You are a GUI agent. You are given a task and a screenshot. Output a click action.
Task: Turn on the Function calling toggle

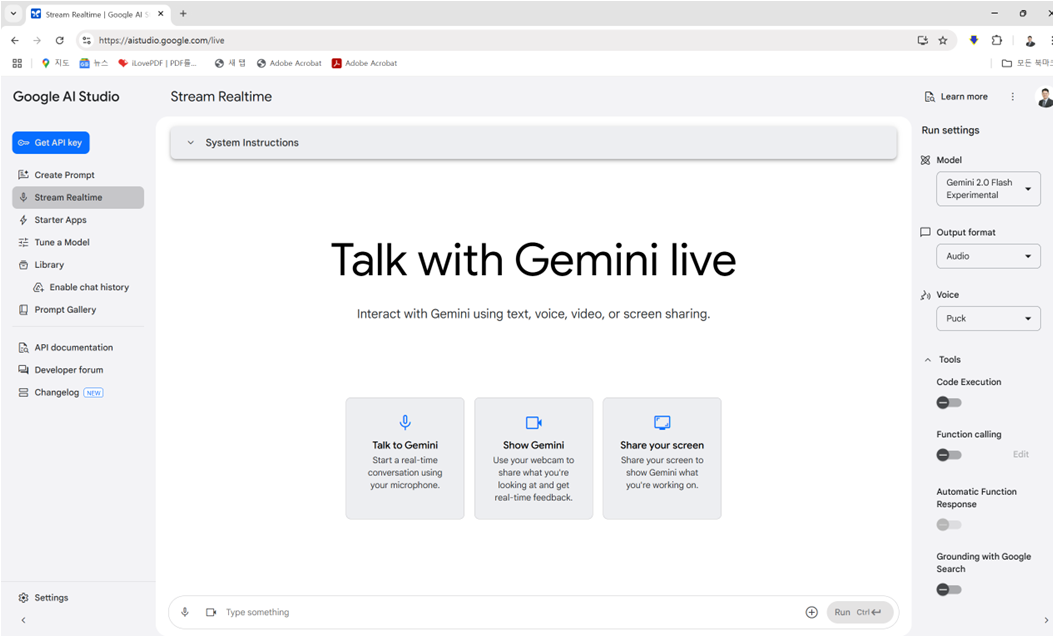948,455
